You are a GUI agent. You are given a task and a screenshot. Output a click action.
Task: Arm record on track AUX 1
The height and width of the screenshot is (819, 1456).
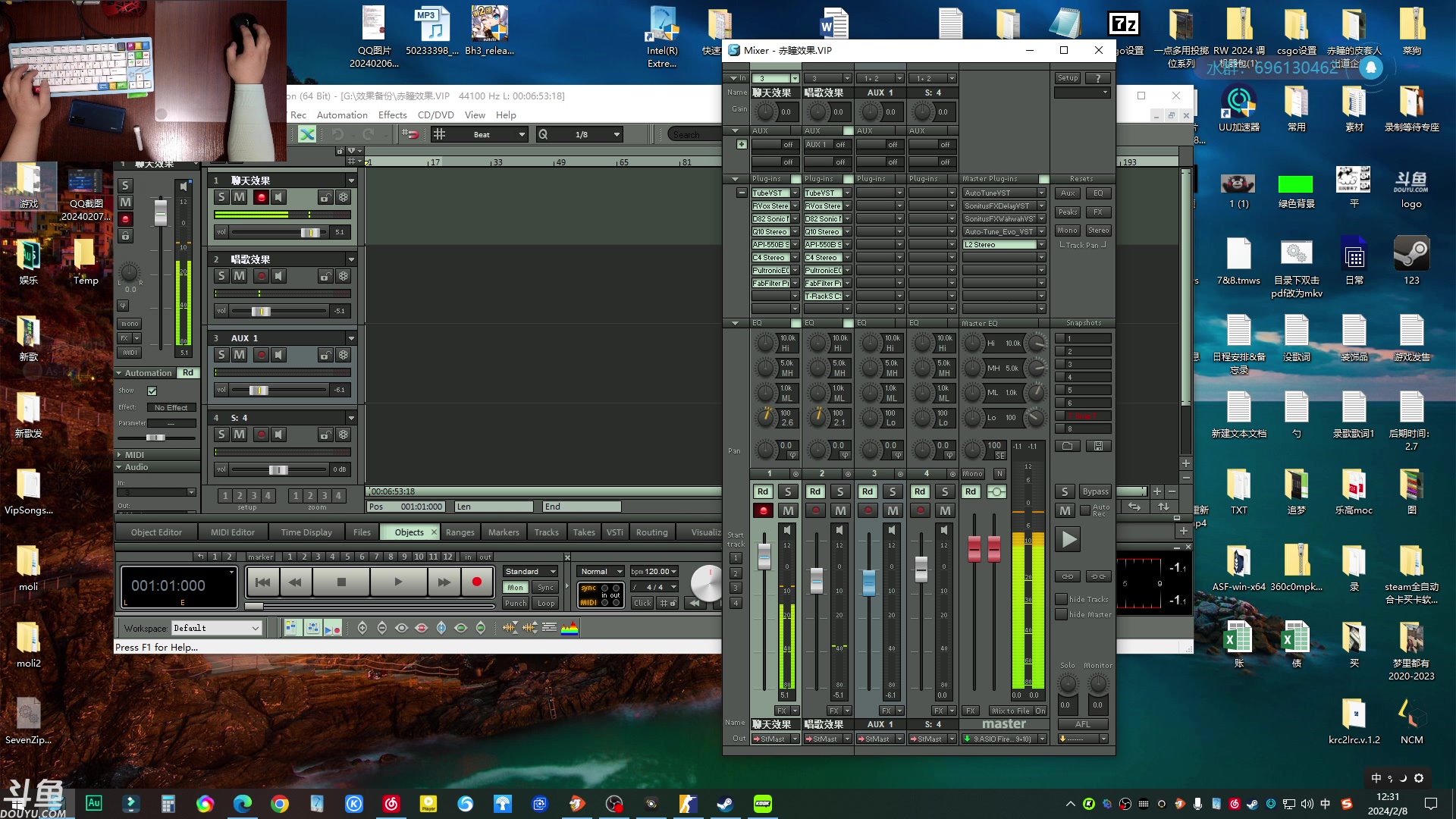click(261, 355)
